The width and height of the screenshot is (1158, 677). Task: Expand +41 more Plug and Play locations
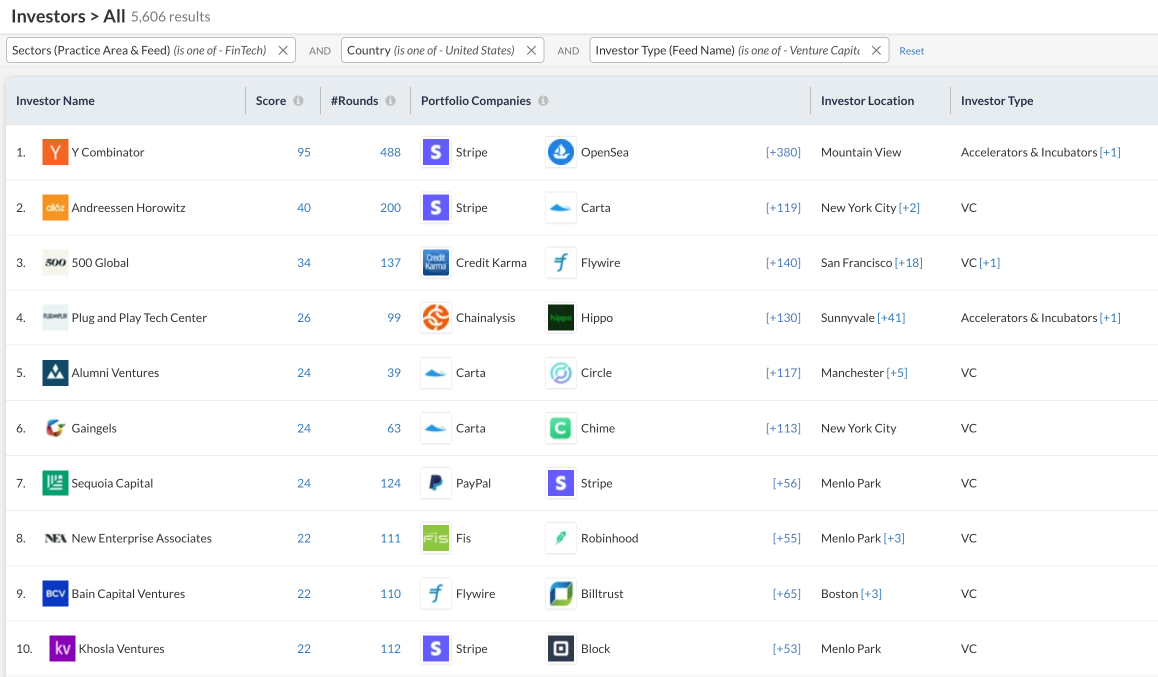(x=890, y=318)
